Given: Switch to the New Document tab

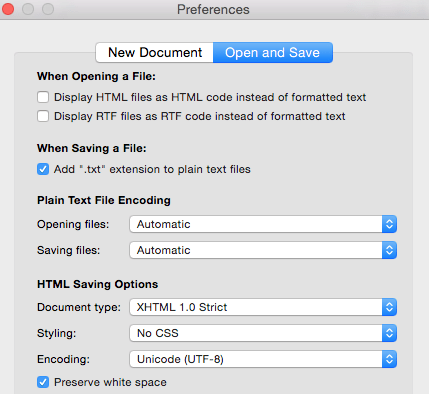Looking at the screenshot, I should point(154,53).
